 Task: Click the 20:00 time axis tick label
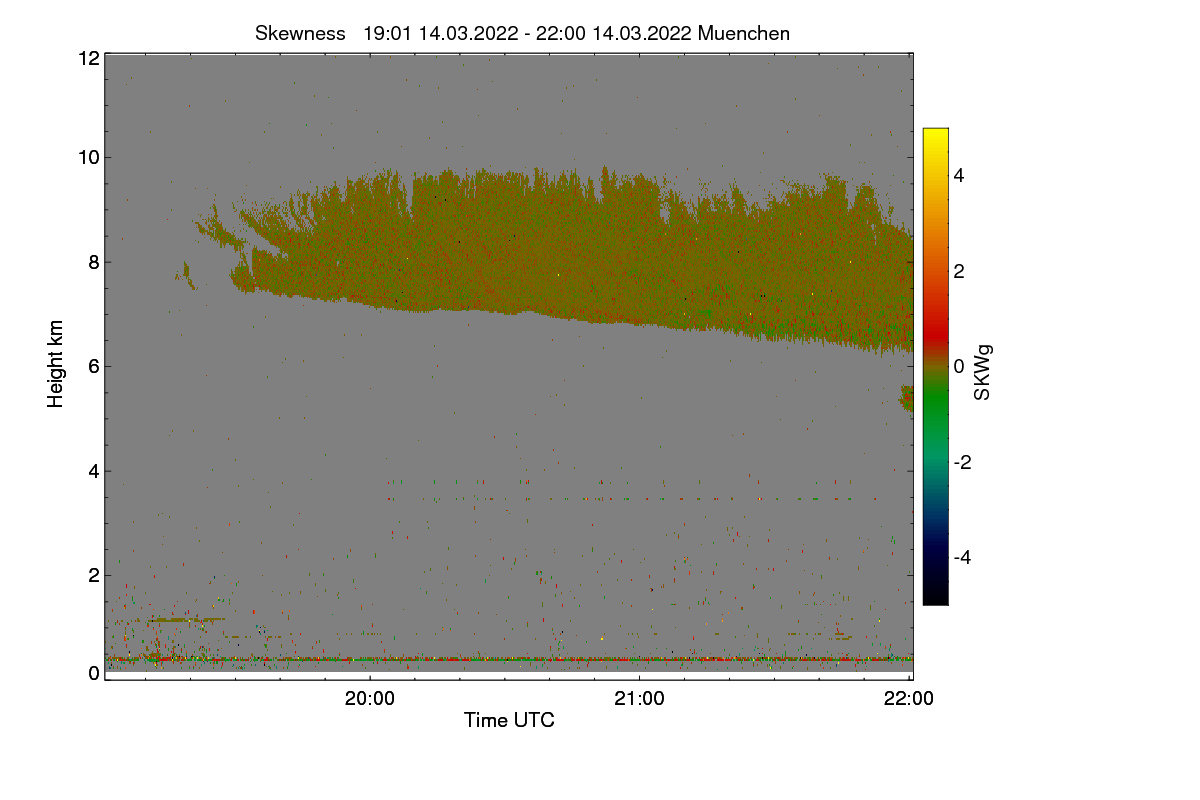[370, 699]
